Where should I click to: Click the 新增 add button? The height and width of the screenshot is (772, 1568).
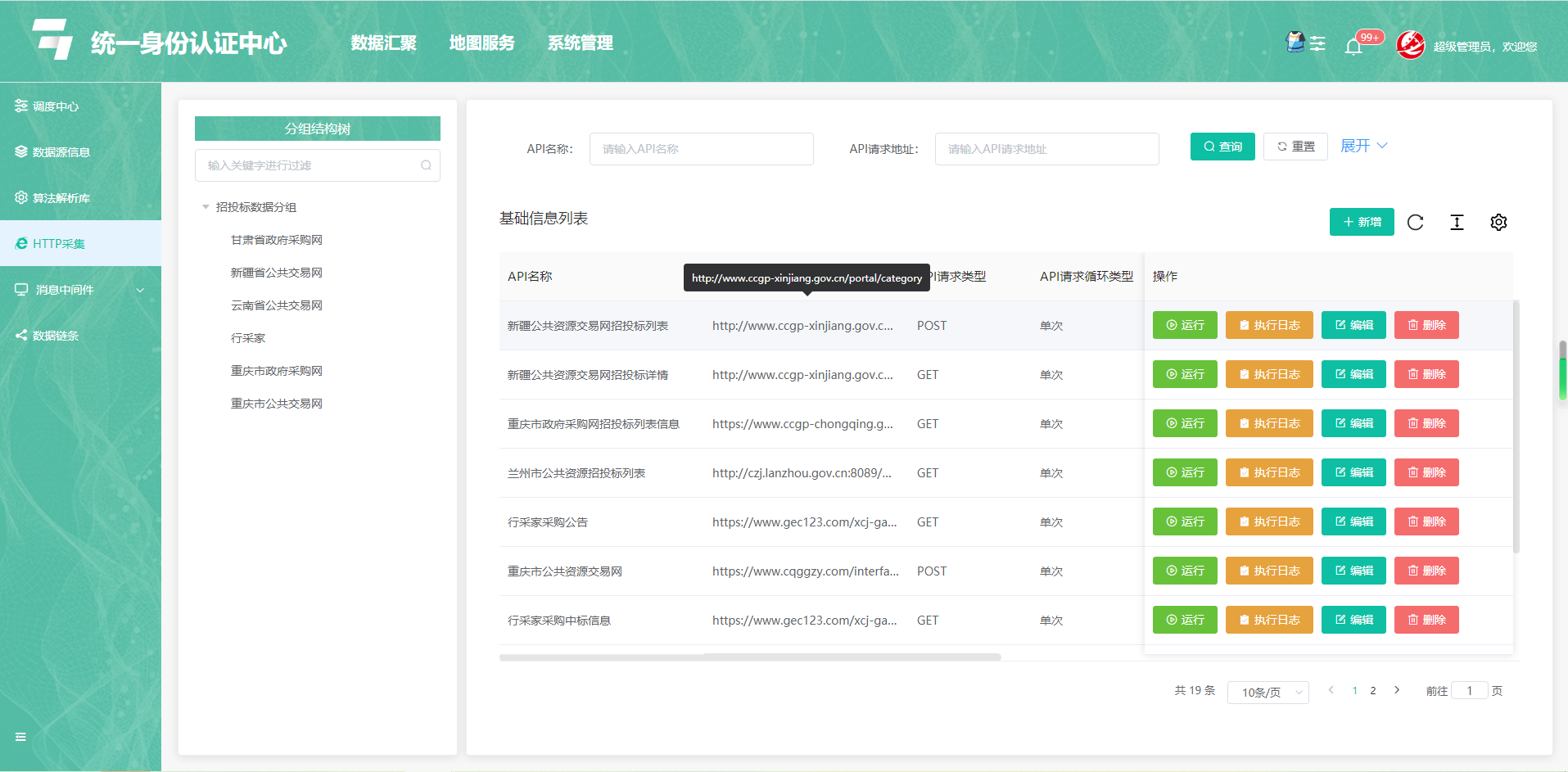(1362, 222)
